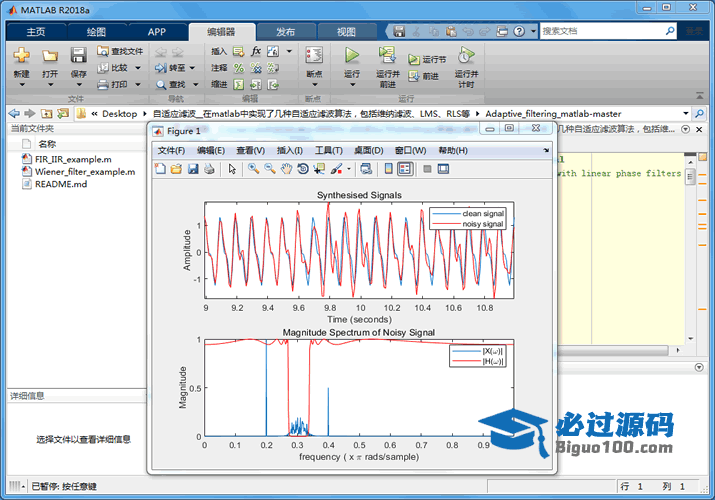
Task: Select Data Cursor tool in Figure 1
Action: (x=319, y=169)
